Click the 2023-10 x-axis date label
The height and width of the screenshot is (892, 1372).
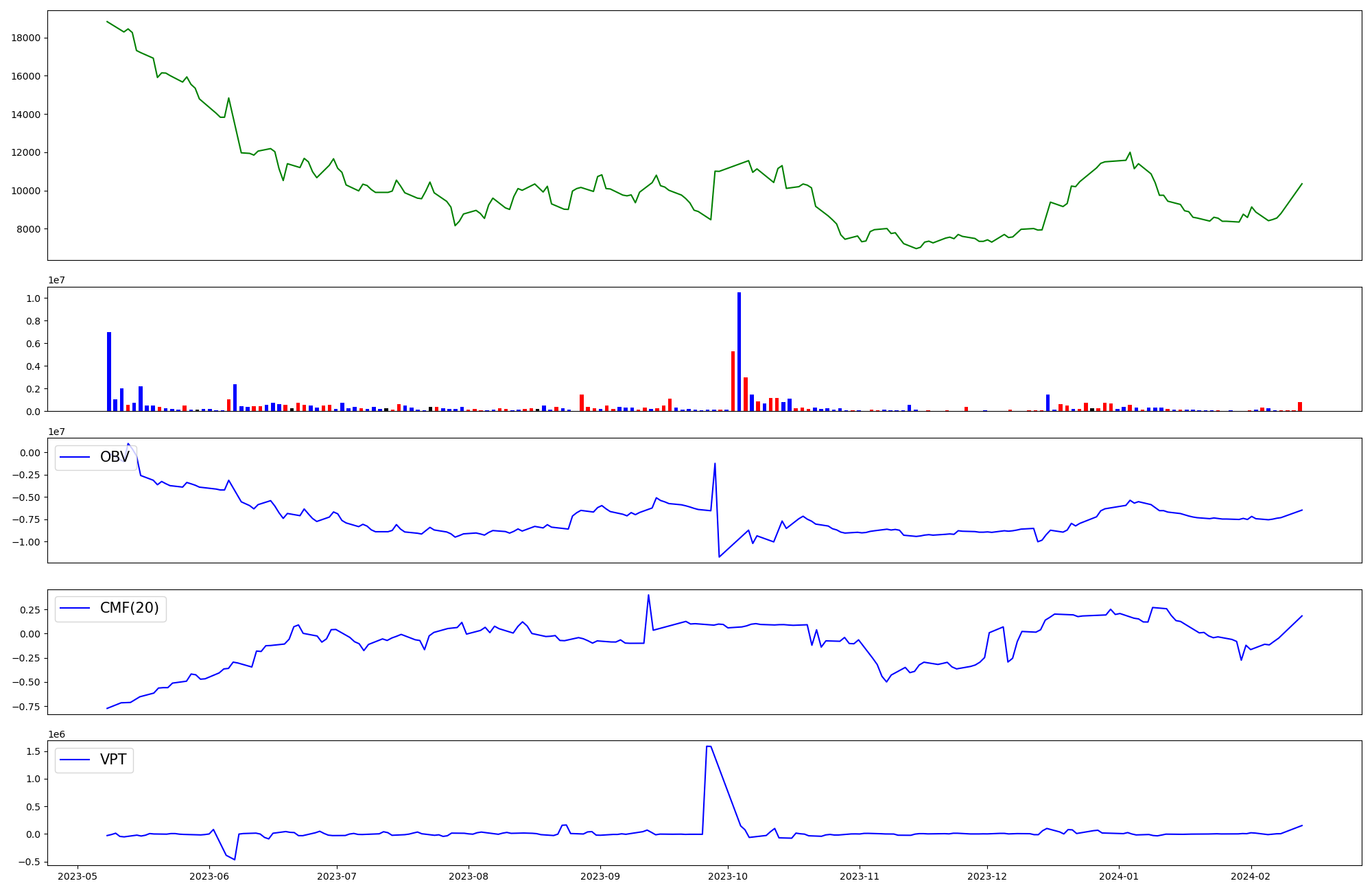pyautogui.click(x=727, y=876)
